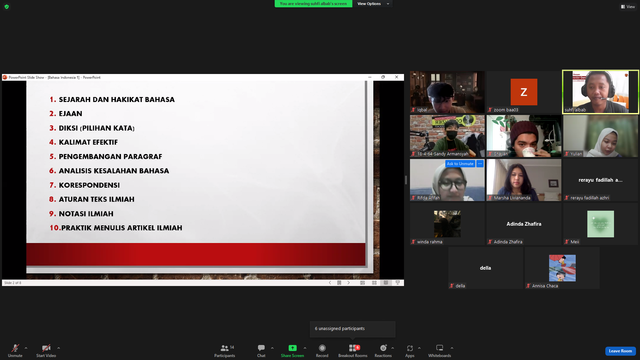Open Whiteboards
640x360 pixels.
pyautogui.click(x=440, y=350)
